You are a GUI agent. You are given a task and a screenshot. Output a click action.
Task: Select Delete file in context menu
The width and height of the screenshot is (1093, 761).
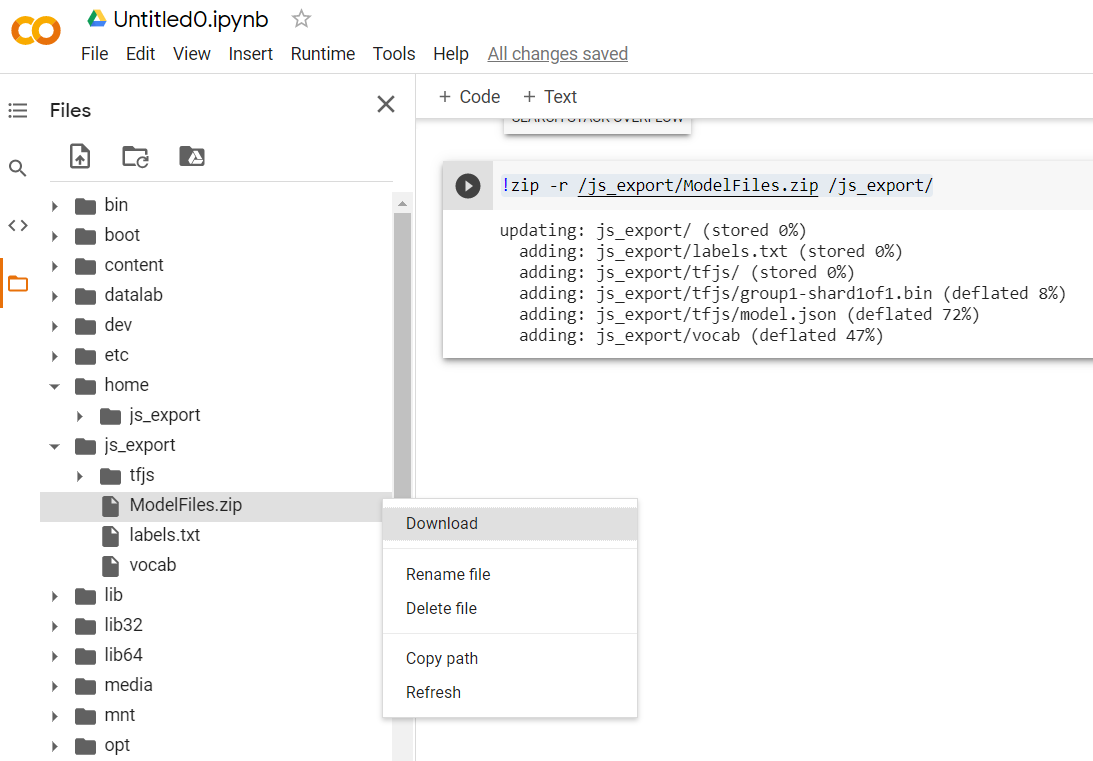pos(441,608)
